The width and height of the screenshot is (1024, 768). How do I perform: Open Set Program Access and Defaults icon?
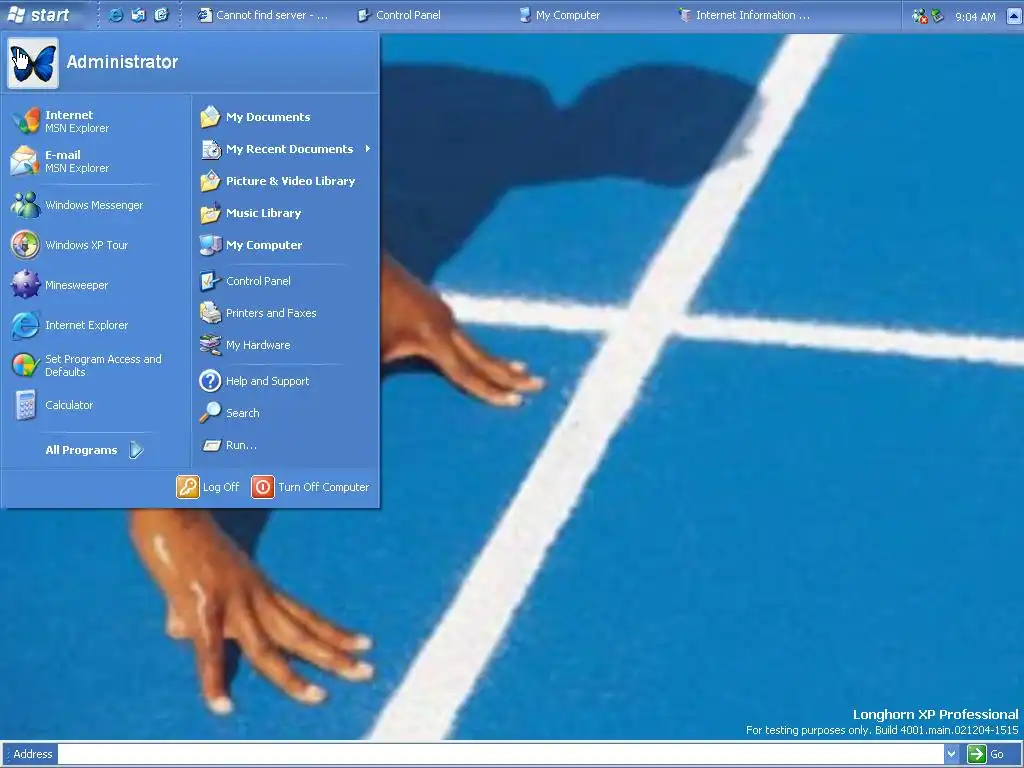pyautogui.click(x=25, y=365)
